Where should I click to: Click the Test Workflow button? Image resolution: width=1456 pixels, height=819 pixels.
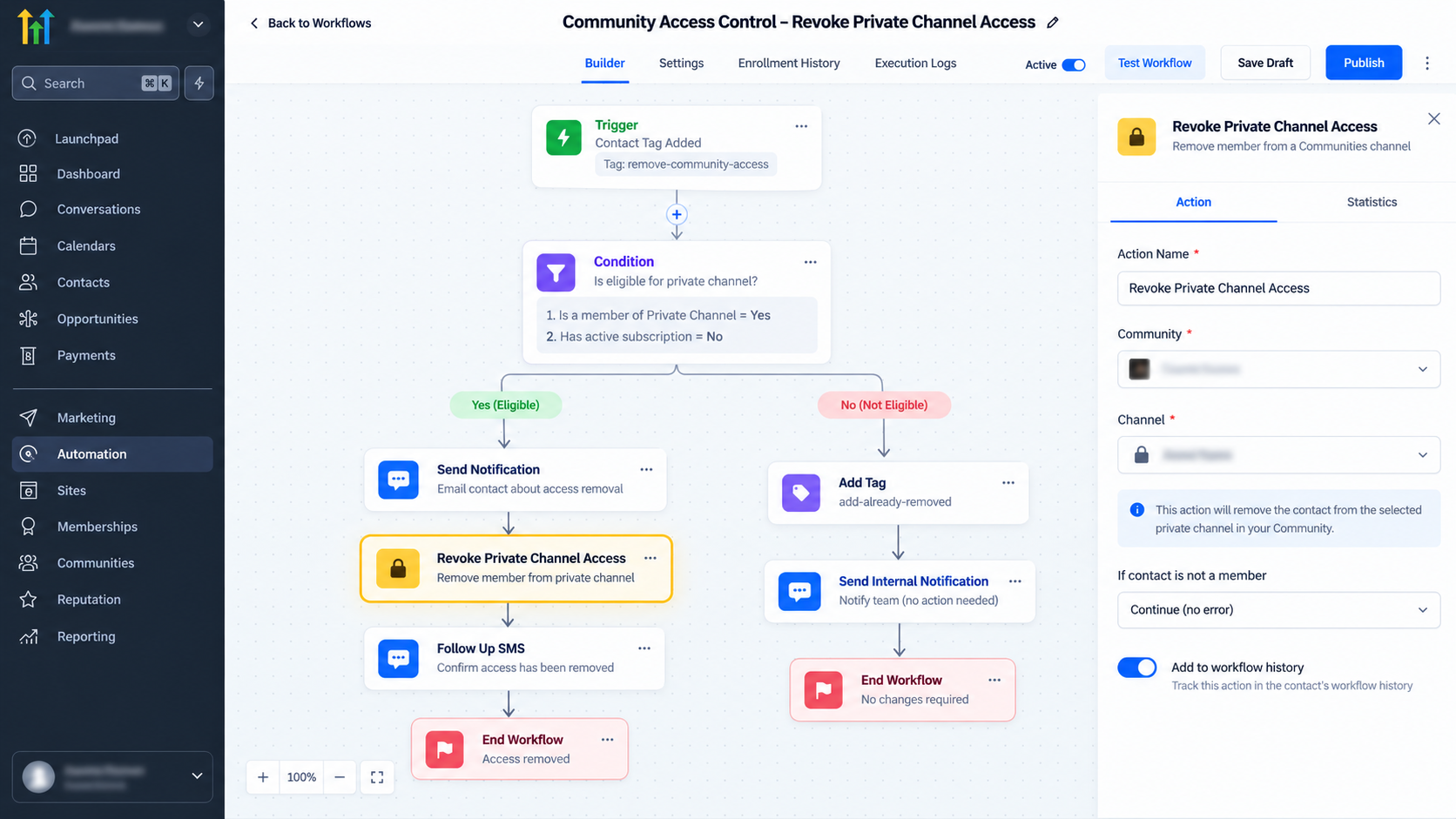click(x=1155, y=63)
